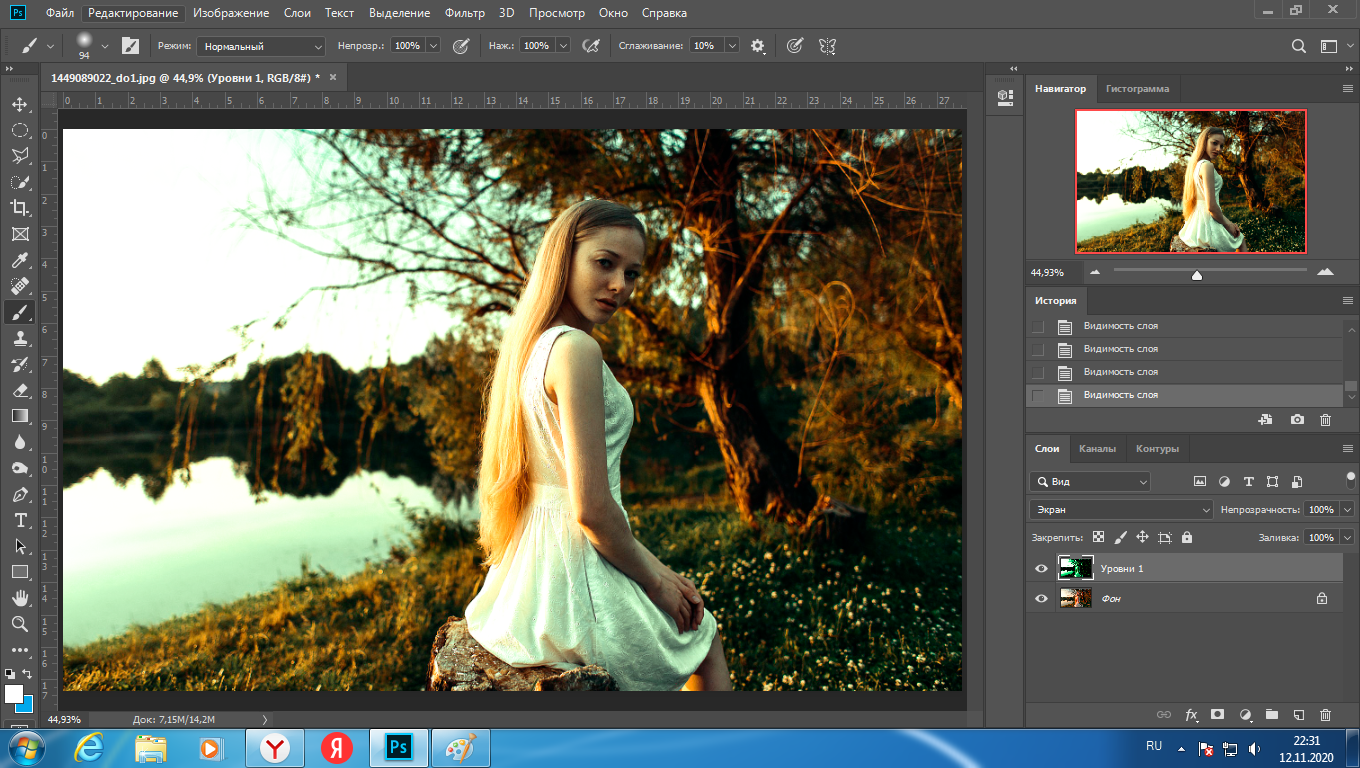Open the brush settings panel icon
Image resolution: width=1360 pixels, height=768 pixels.
(x=130, y=46)
